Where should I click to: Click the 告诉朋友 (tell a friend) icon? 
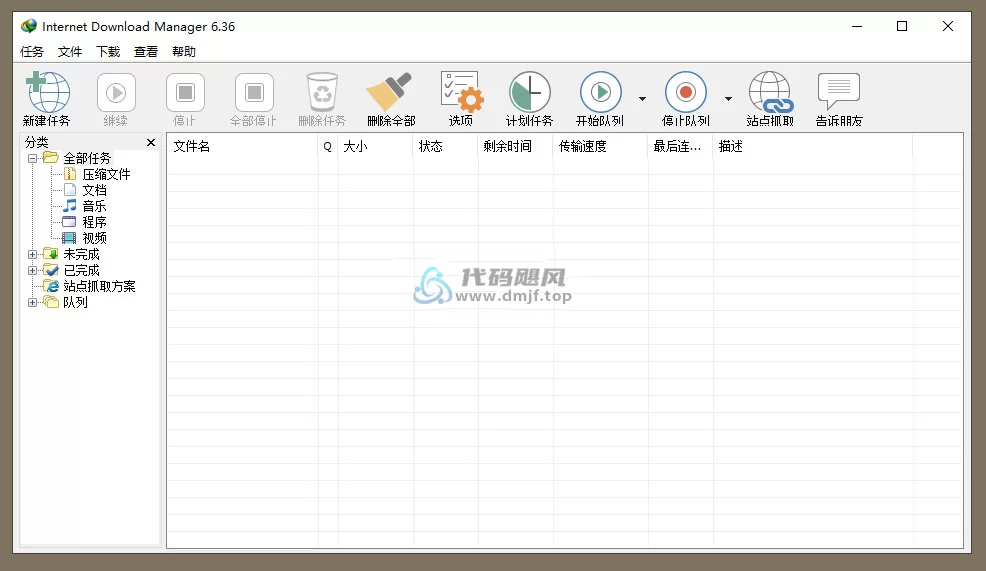click(839, 91)
